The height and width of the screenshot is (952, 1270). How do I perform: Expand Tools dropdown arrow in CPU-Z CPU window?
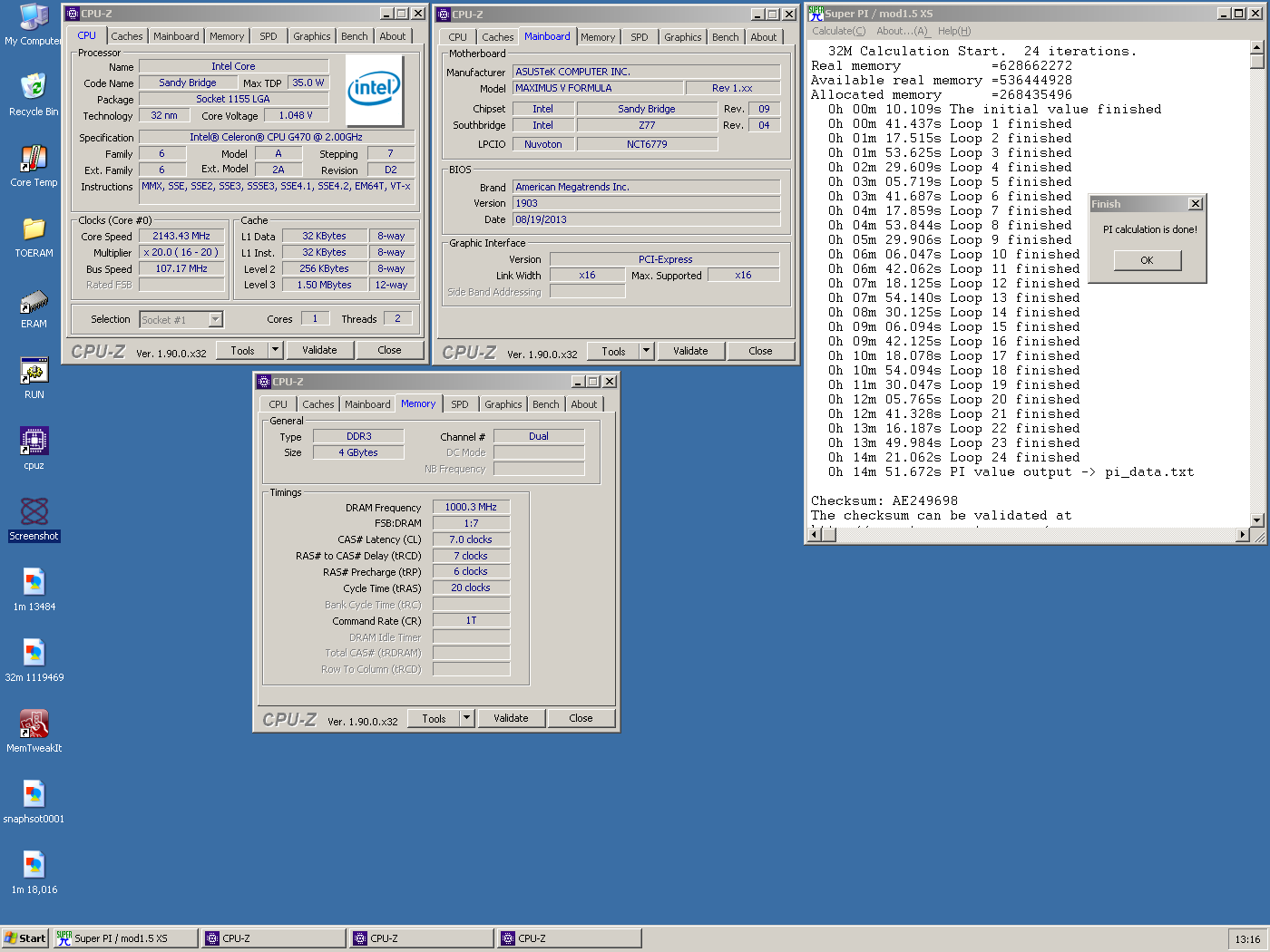(x=276, y=350)
